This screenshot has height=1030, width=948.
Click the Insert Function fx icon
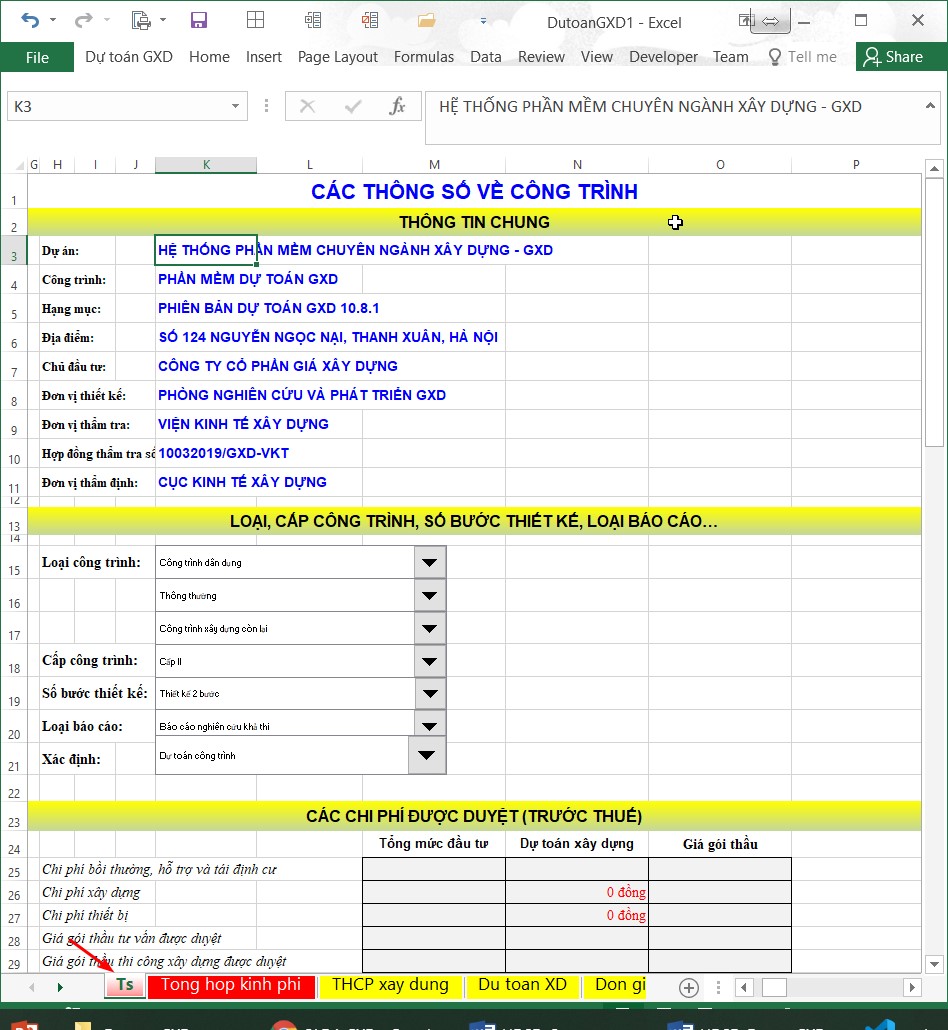click(x=397, y=106)
